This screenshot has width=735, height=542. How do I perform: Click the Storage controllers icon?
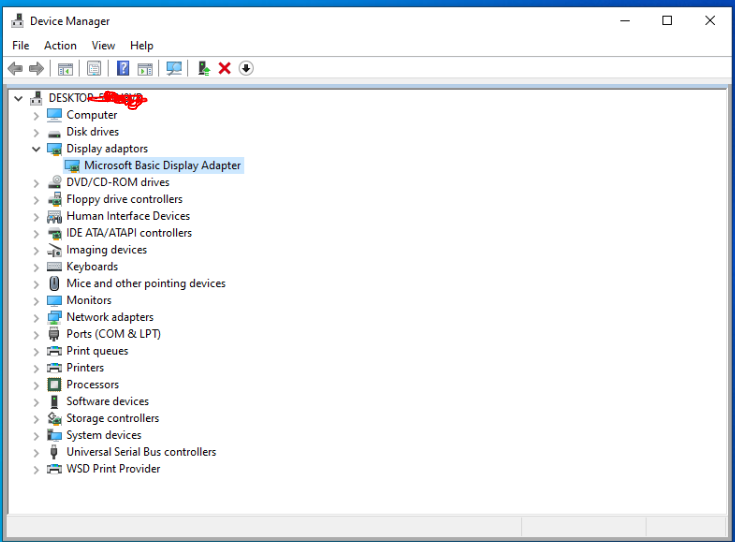[x=54, y=418]
